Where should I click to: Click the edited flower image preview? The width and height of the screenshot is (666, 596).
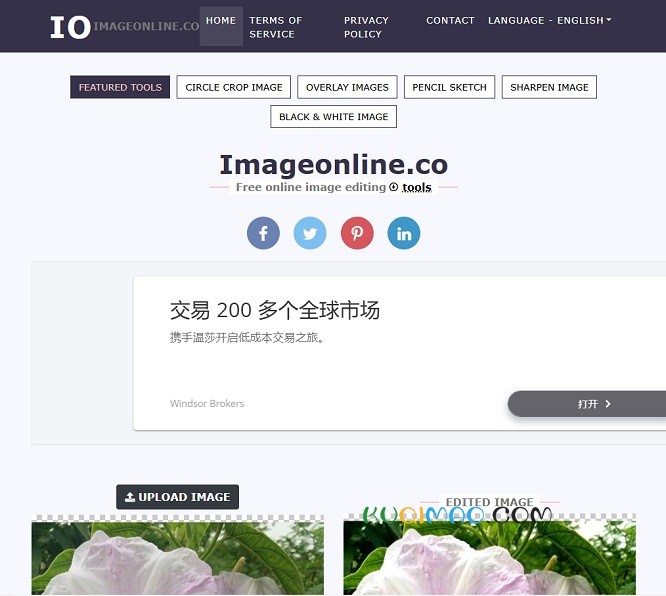[x=489, y=558]
